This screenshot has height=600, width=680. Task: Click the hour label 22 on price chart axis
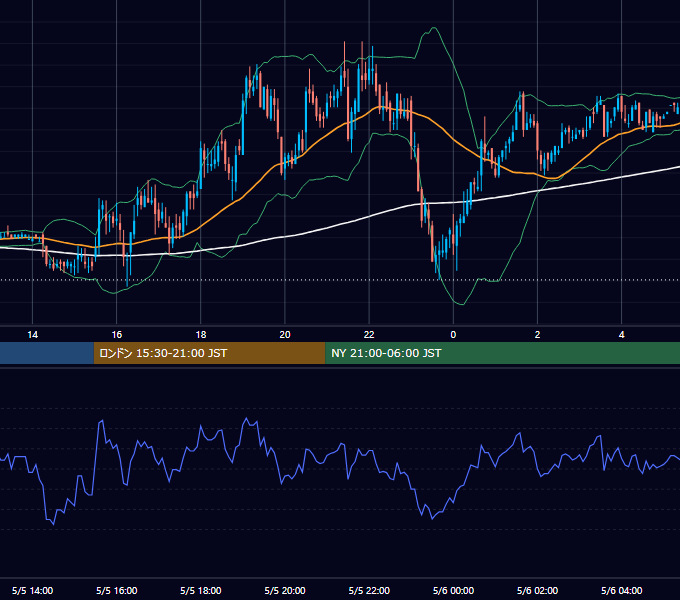pyautogui.click(x=369, y=335)
